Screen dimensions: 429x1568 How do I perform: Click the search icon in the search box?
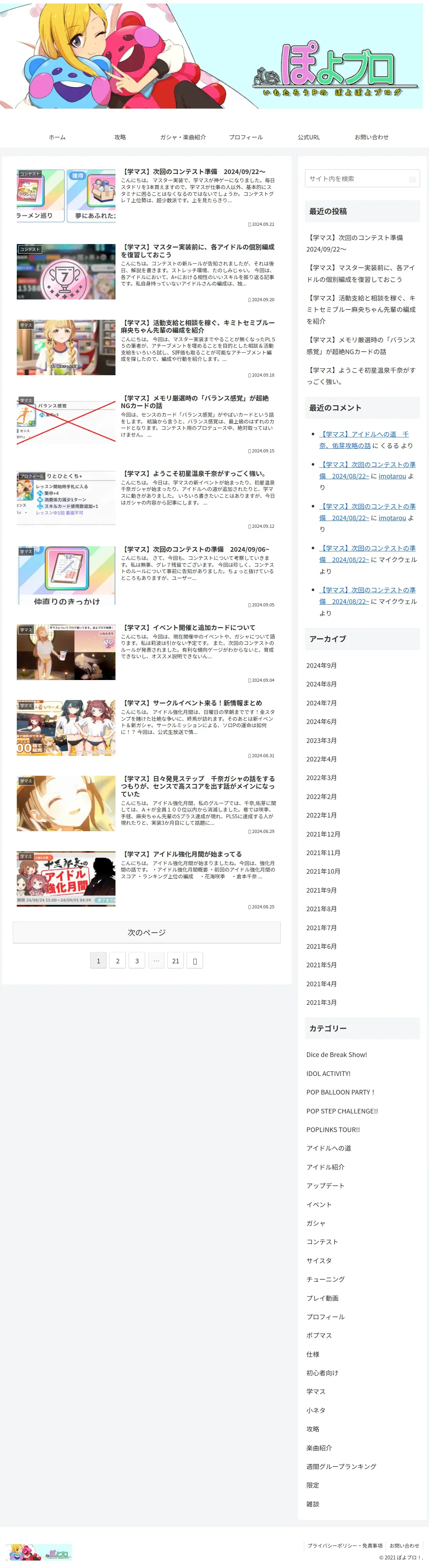pos(413,179)
